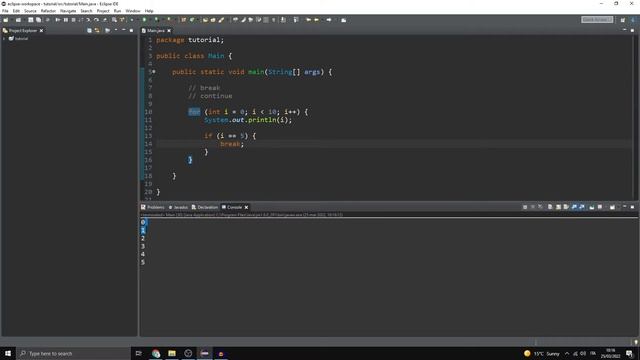The image size is (640, 360).
Task: Toggle Scroll Lock in Console toolbar
Action: [558, 207]
